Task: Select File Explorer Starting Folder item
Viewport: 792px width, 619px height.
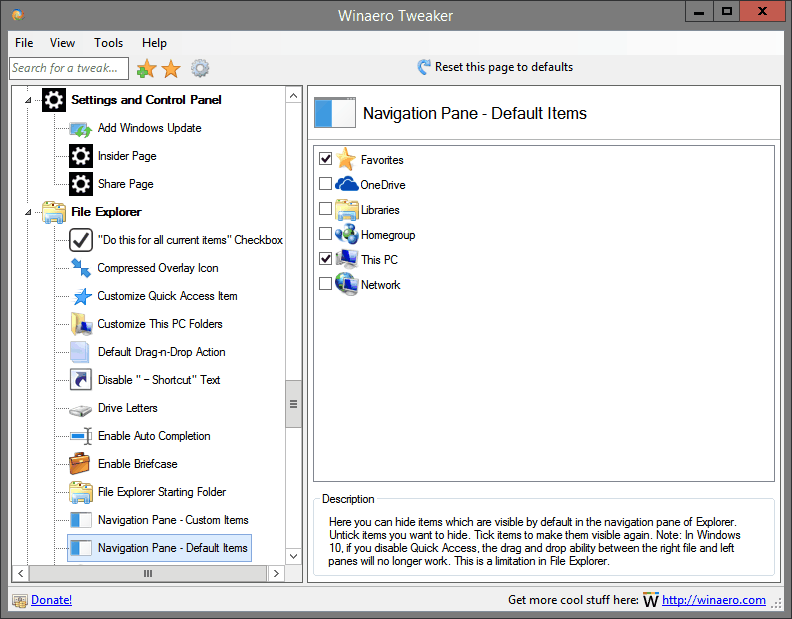Action: pos(162,492)
